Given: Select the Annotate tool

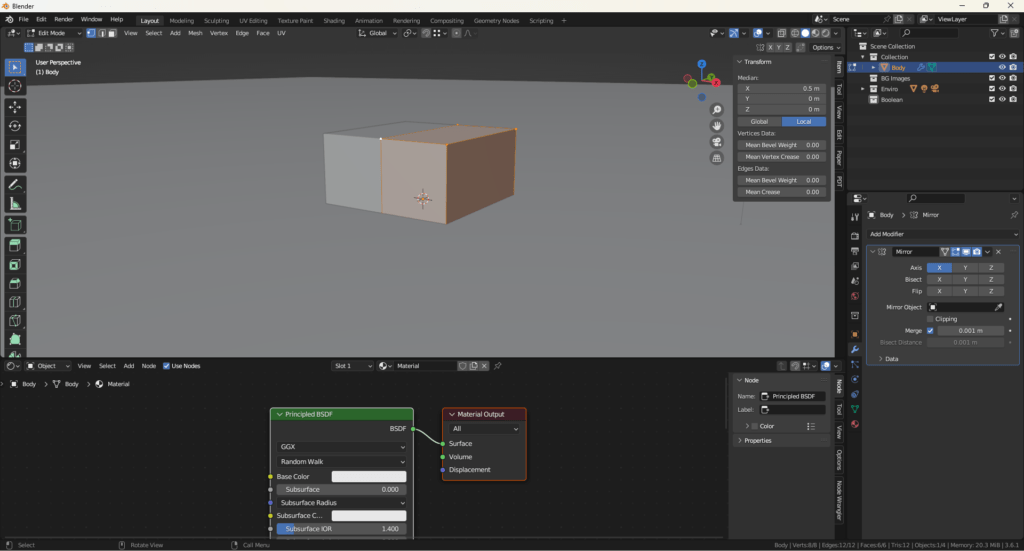Looking at the screenshot, I should click(15, 185).
